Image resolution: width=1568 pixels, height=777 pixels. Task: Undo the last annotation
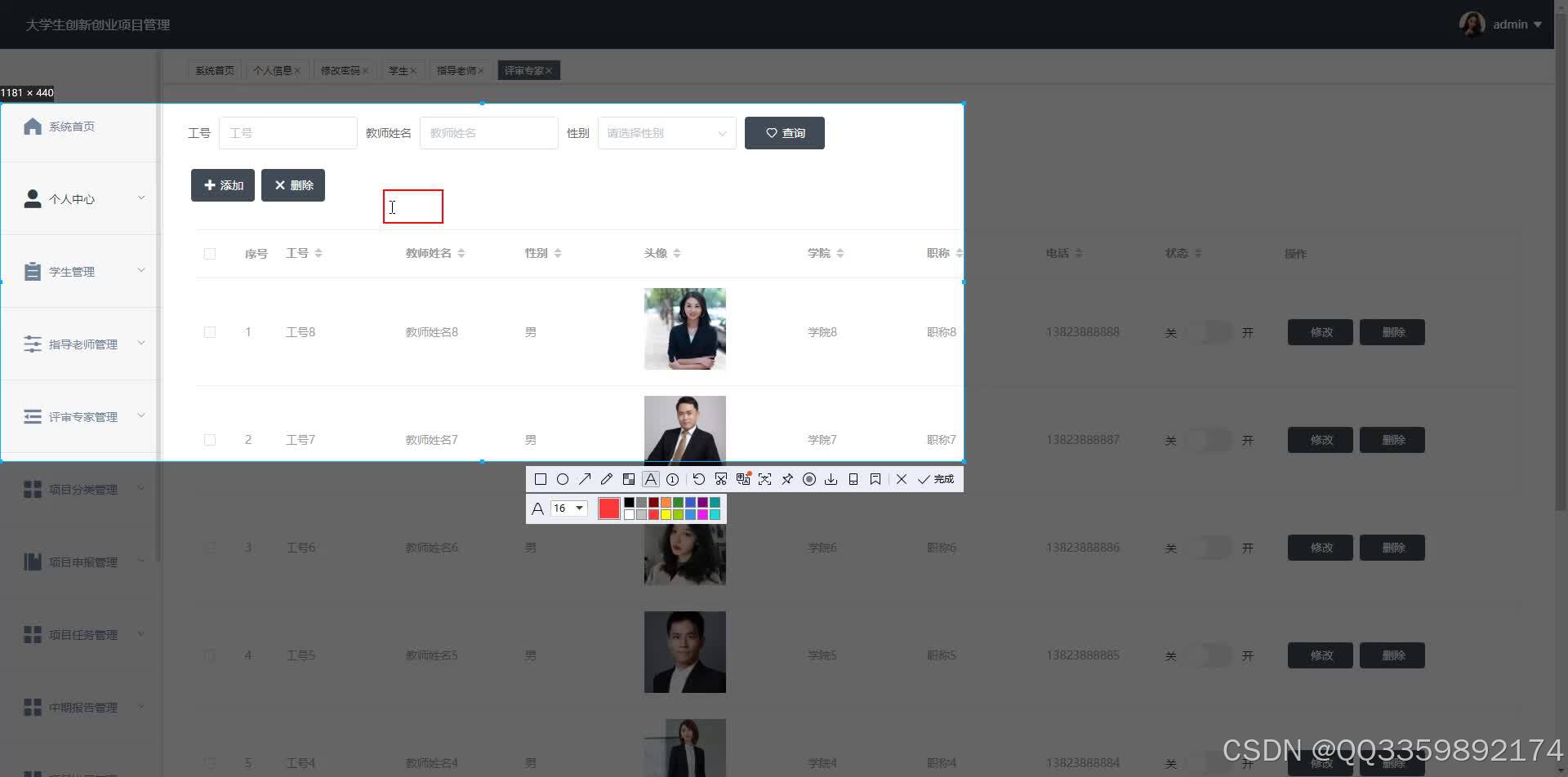699,479
